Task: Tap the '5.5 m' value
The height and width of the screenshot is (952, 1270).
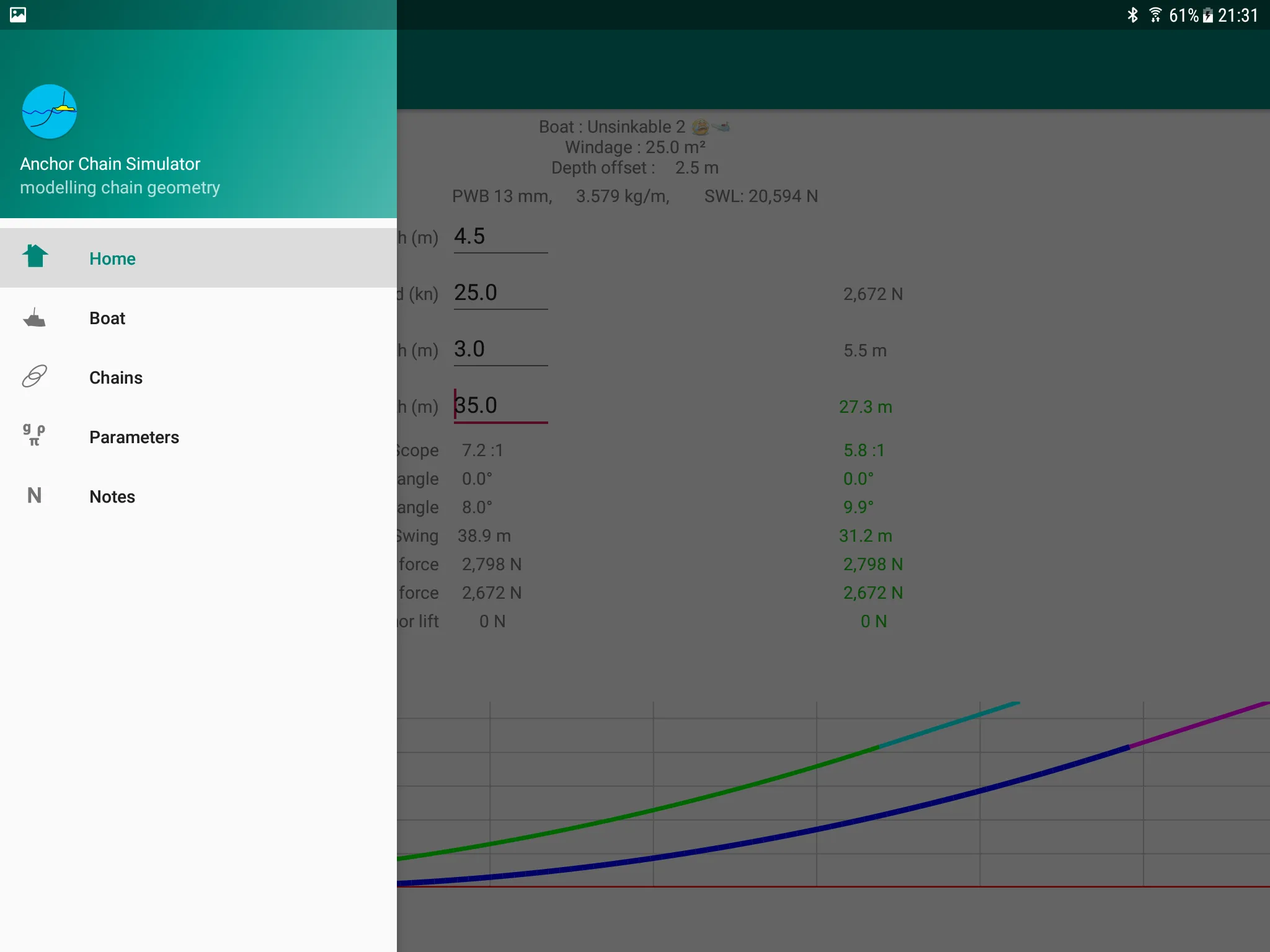Action: pos(865,350)
